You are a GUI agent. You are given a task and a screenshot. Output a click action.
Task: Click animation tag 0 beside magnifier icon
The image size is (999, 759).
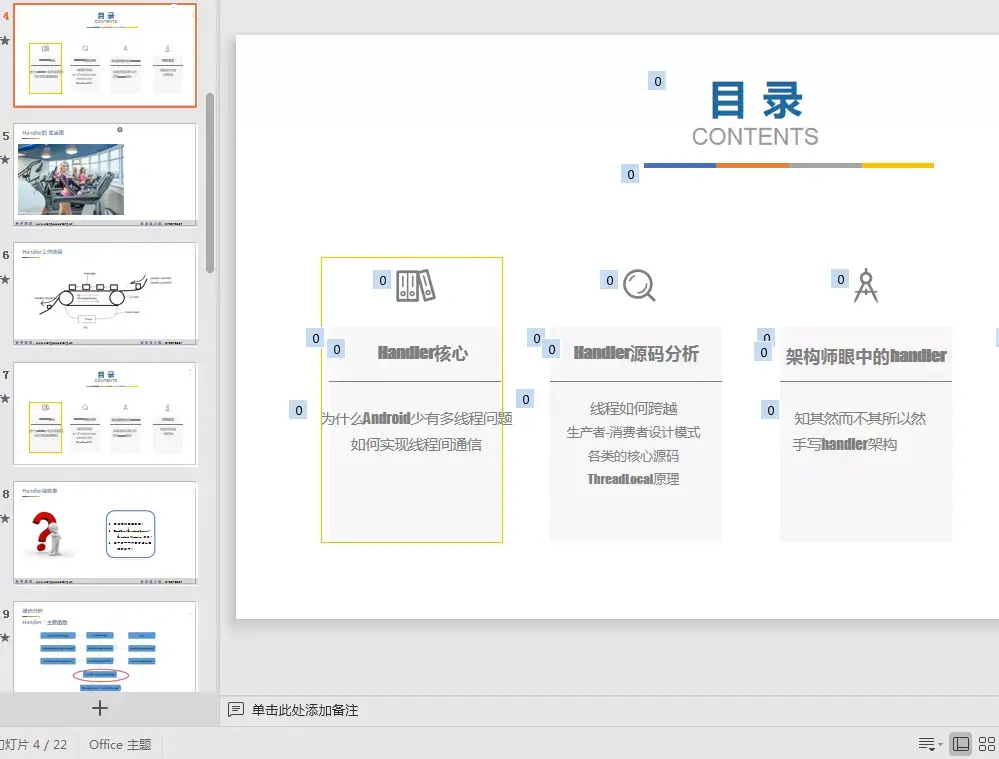610,280
